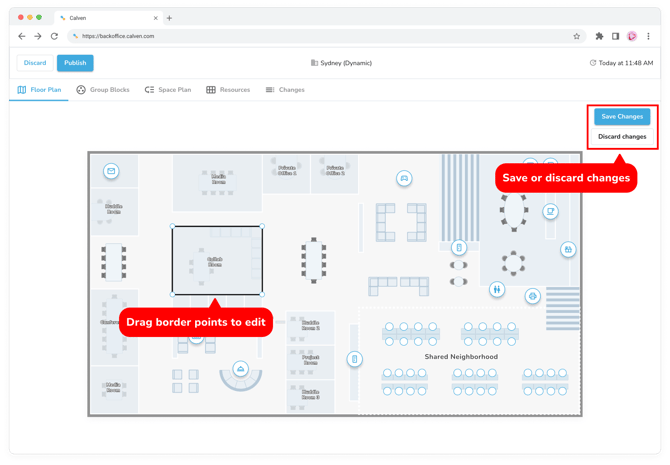Viewport: 670px width, 465px height.
Task: Click Discard changes option
Action: point(622,137)
